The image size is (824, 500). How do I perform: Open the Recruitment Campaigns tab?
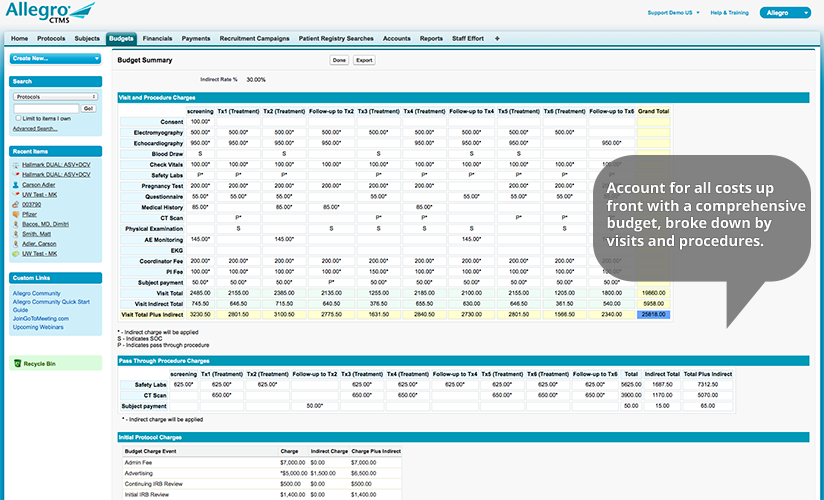(254, 38)
